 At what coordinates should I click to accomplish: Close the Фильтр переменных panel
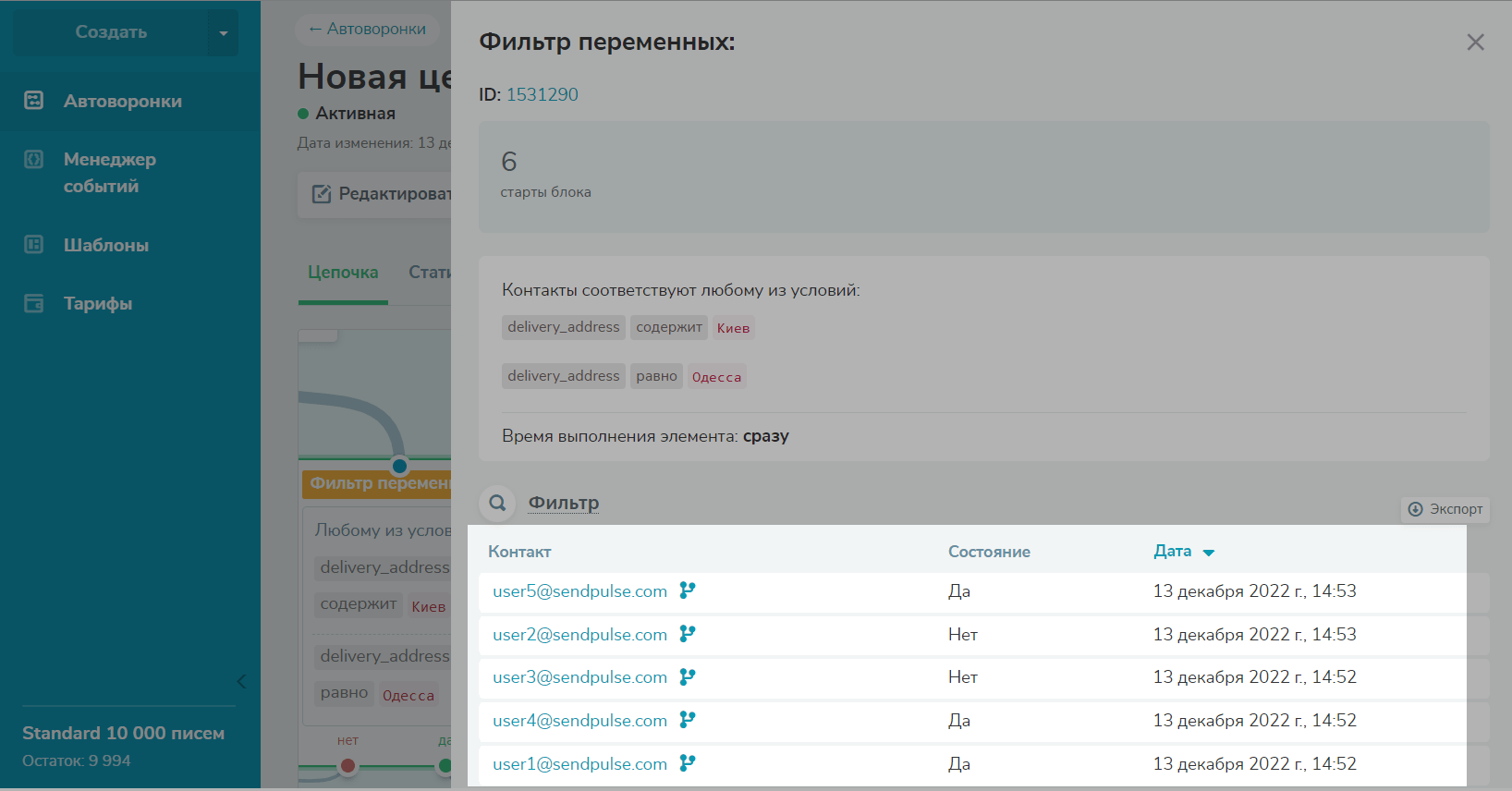(x=1475, y=43)
